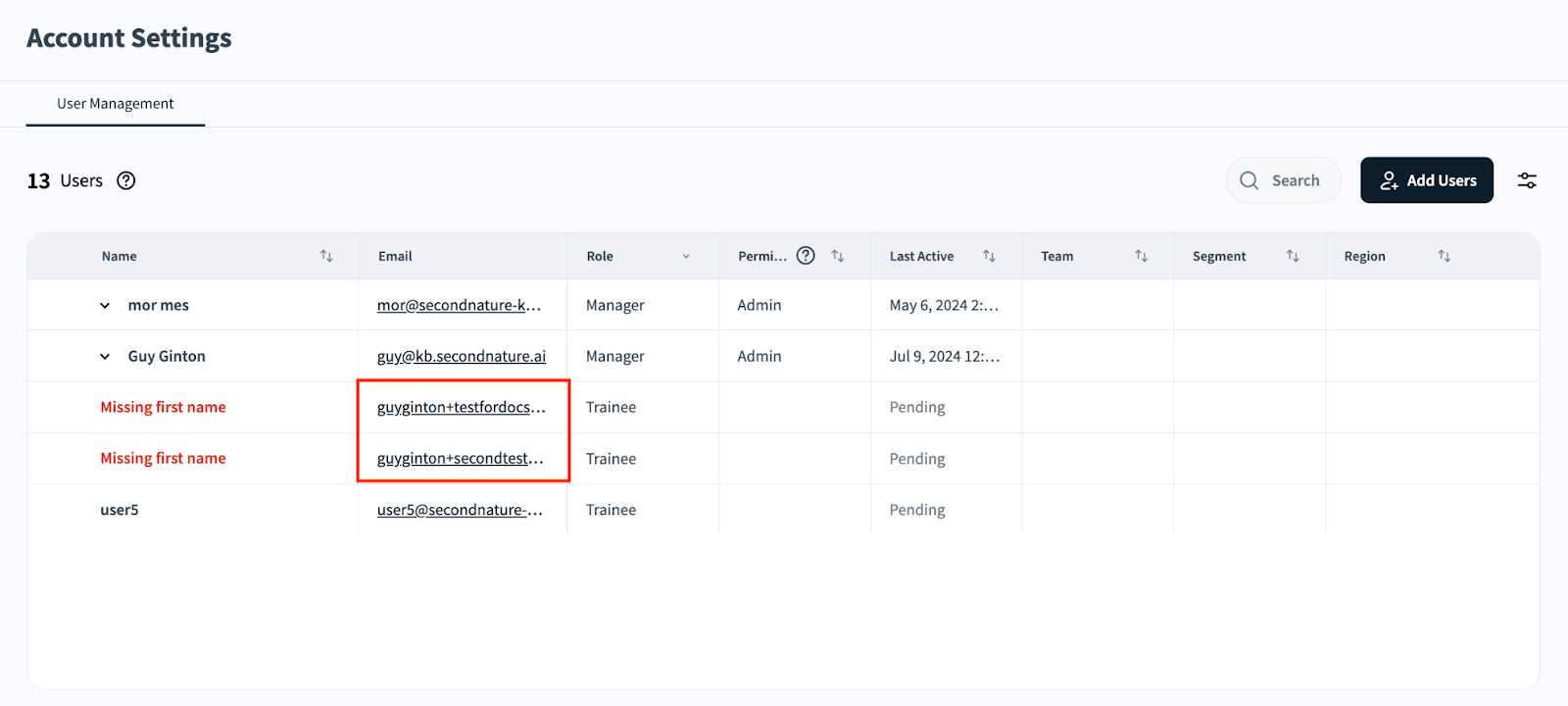Click the Add Users button

(1426, 180)
